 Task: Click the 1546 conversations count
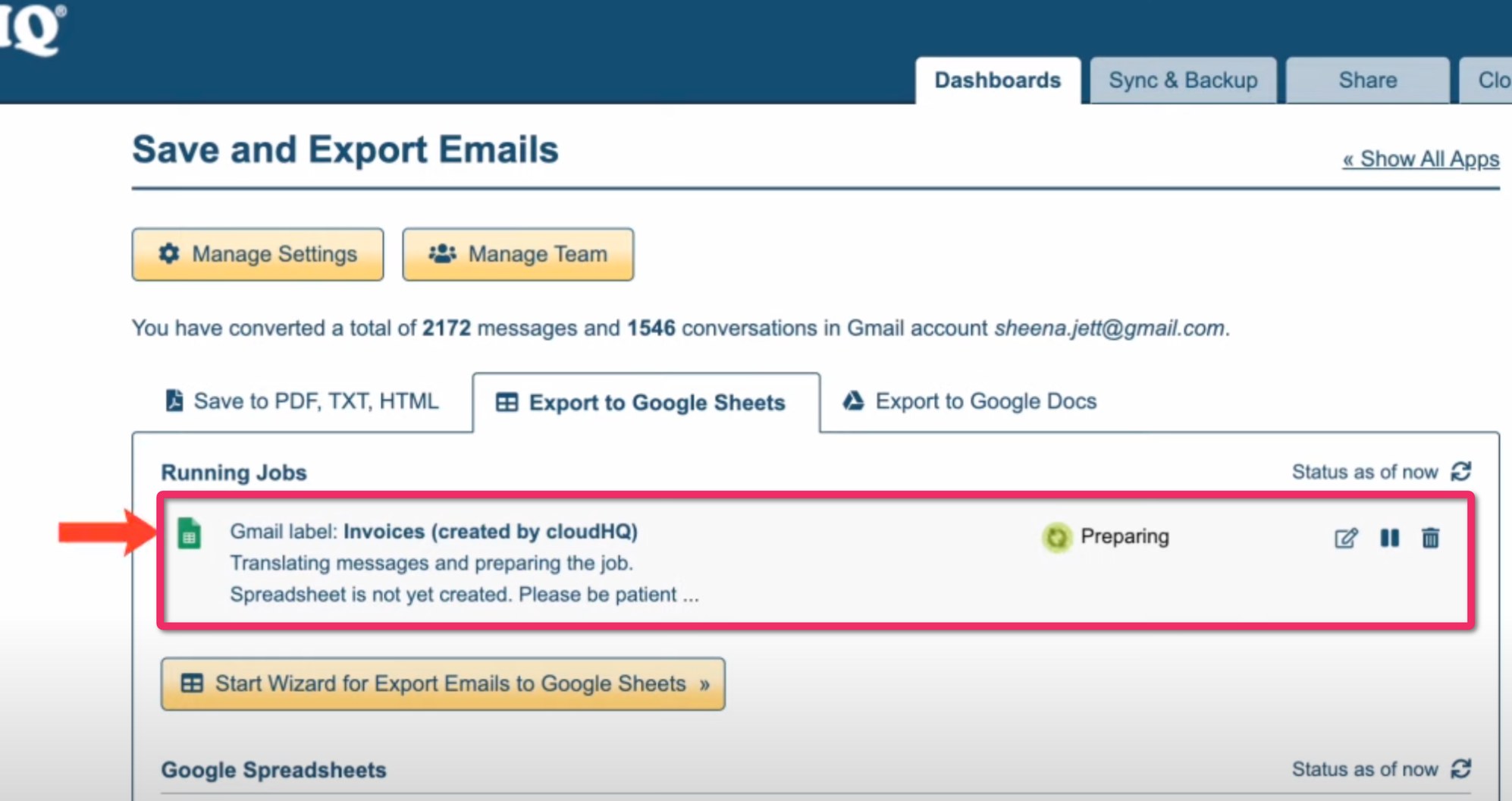point(651,328)
